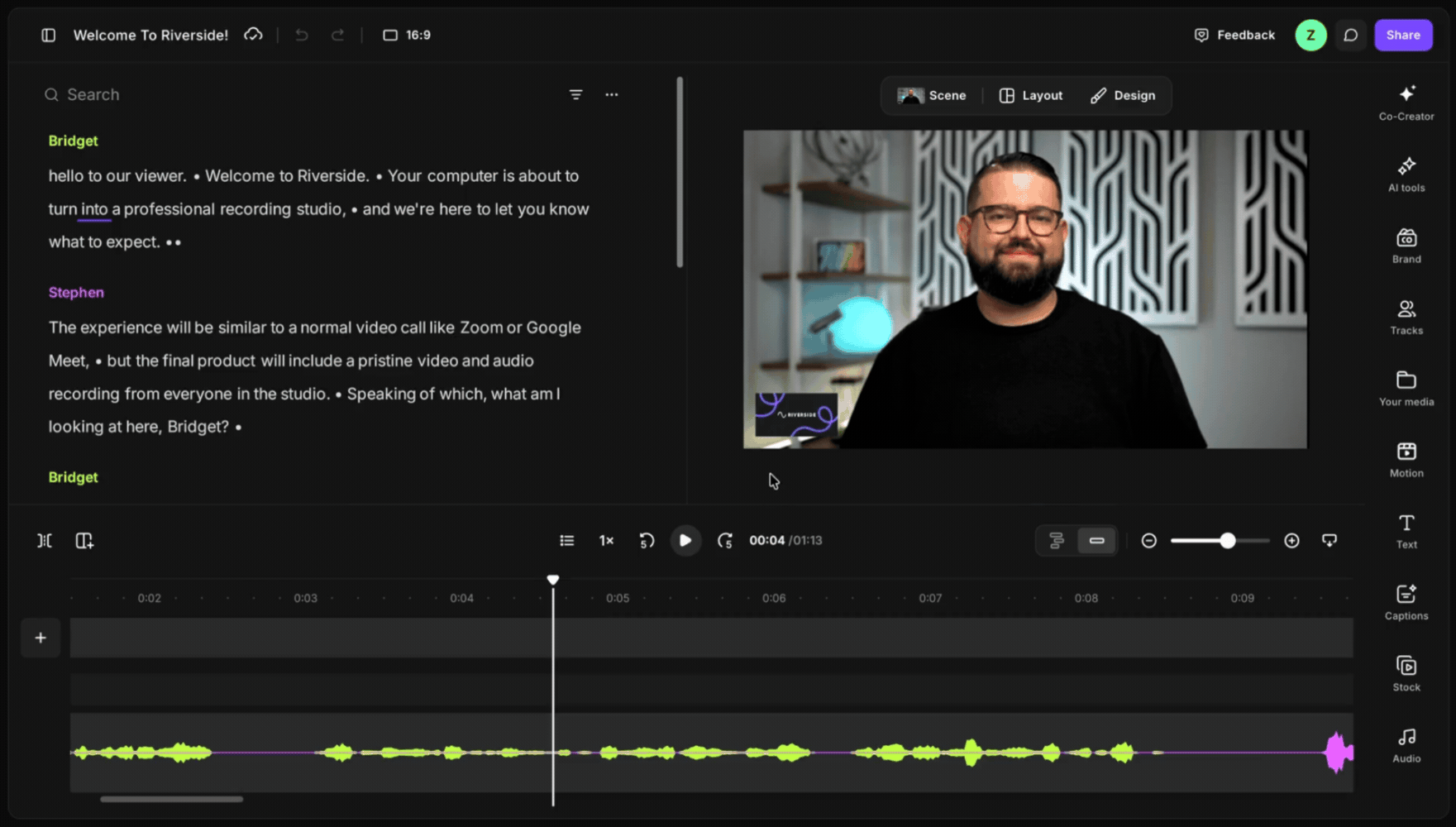Click the Bridget speaker label below Stephen

73,477
